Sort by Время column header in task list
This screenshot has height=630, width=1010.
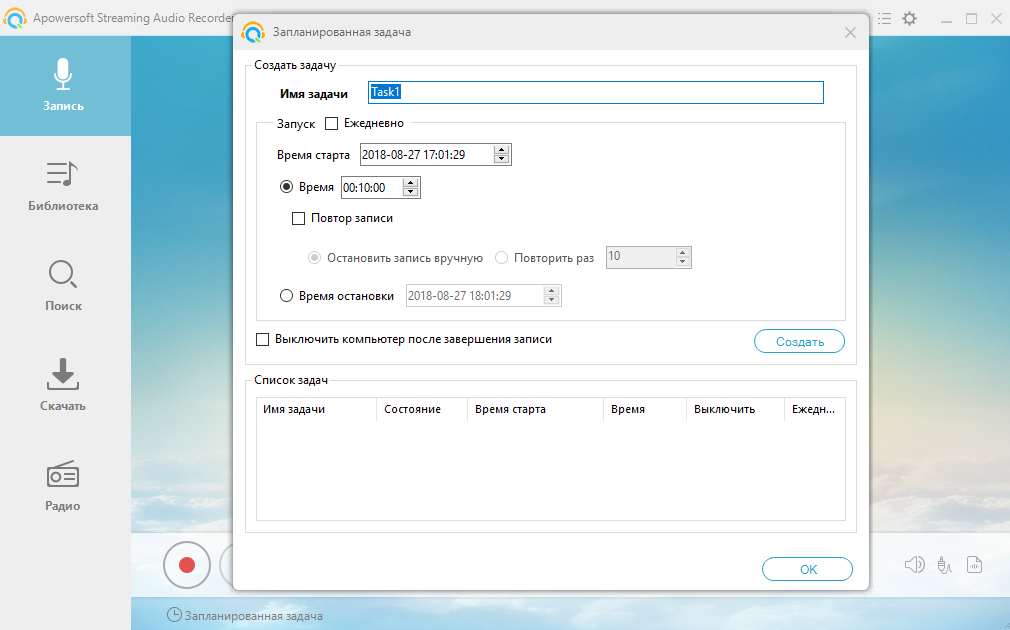645,410
